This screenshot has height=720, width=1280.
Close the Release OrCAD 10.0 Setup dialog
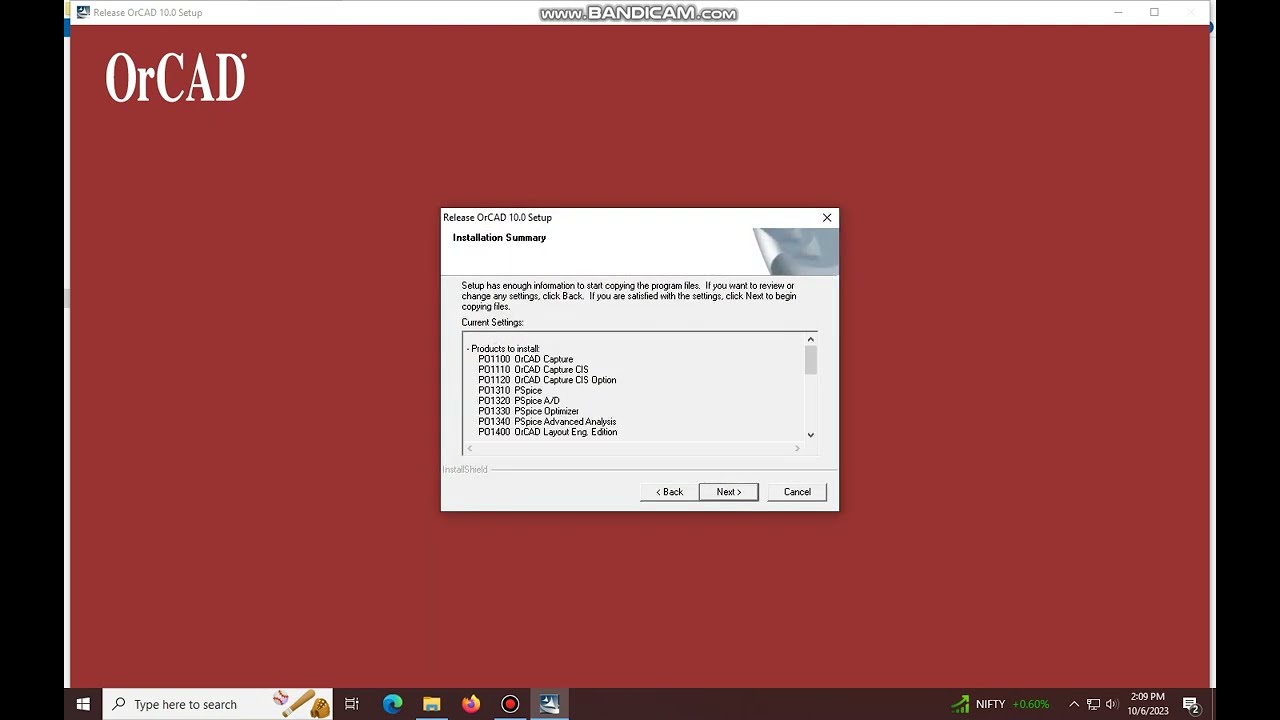point(827,217)
